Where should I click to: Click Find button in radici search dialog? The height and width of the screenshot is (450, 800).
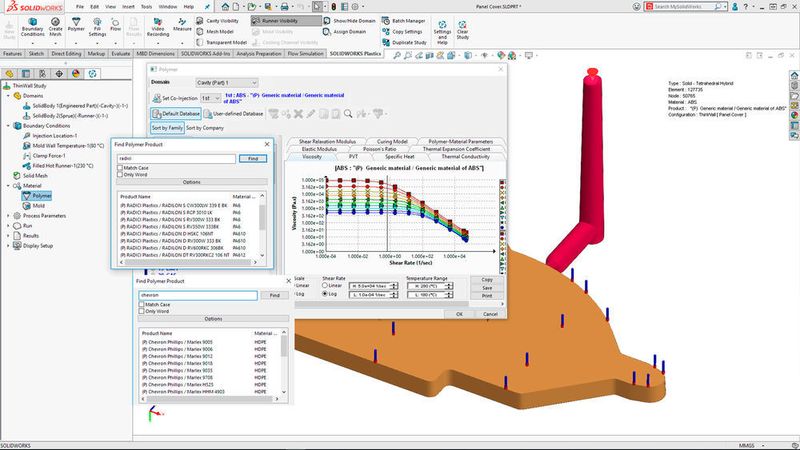[x=253, y=159]
